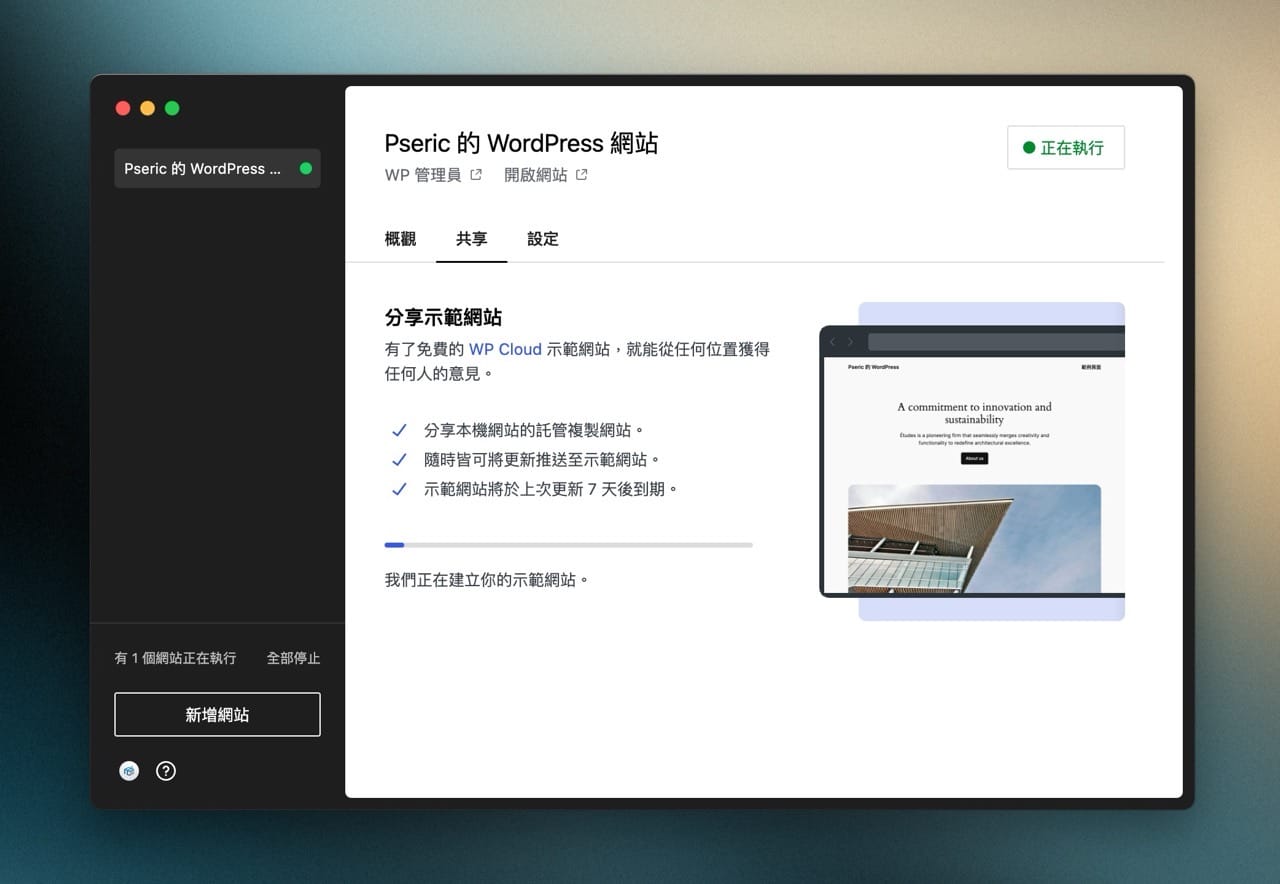Click checkmark beside 示範網站將於上次更新
Screen dimensions: 1280x884
[399, 489]
